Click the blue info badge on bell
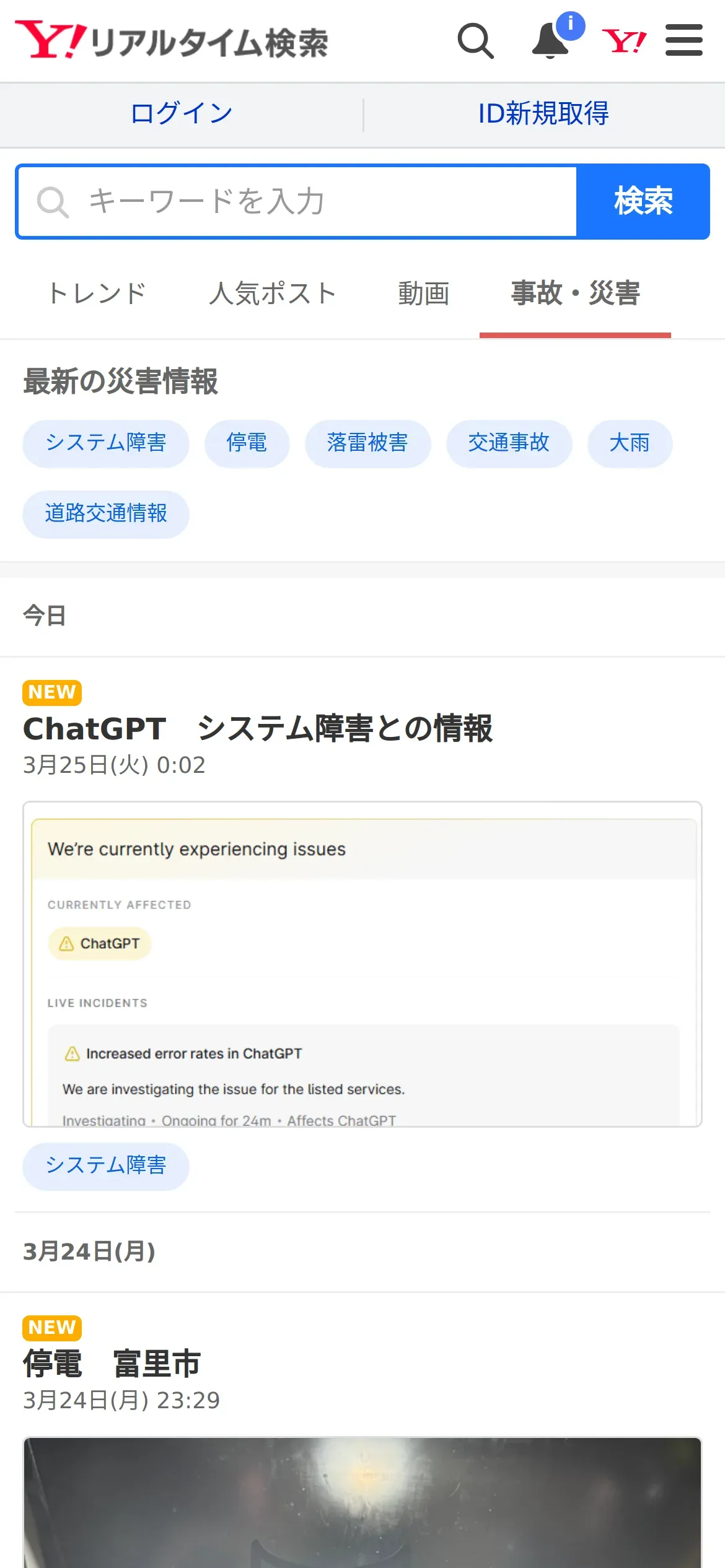Image resolution: width=725 pixels, height=1568 pixels. tap(571, 25)
